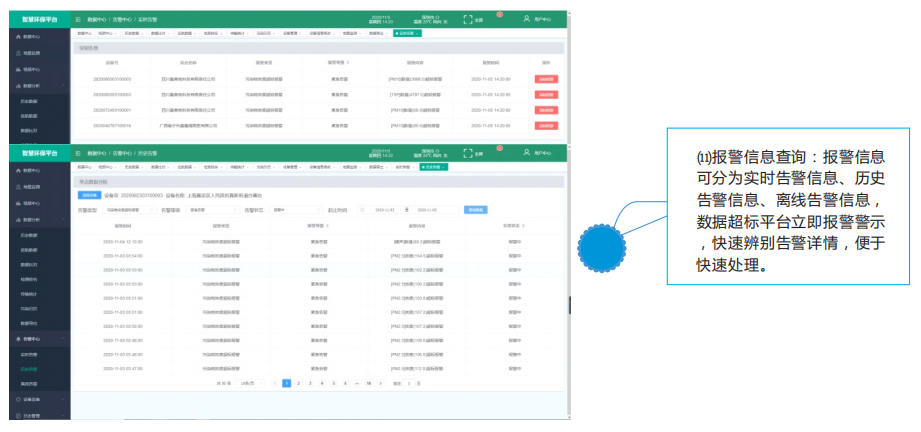Go to page 2 in pagination

tap(298, 383)
